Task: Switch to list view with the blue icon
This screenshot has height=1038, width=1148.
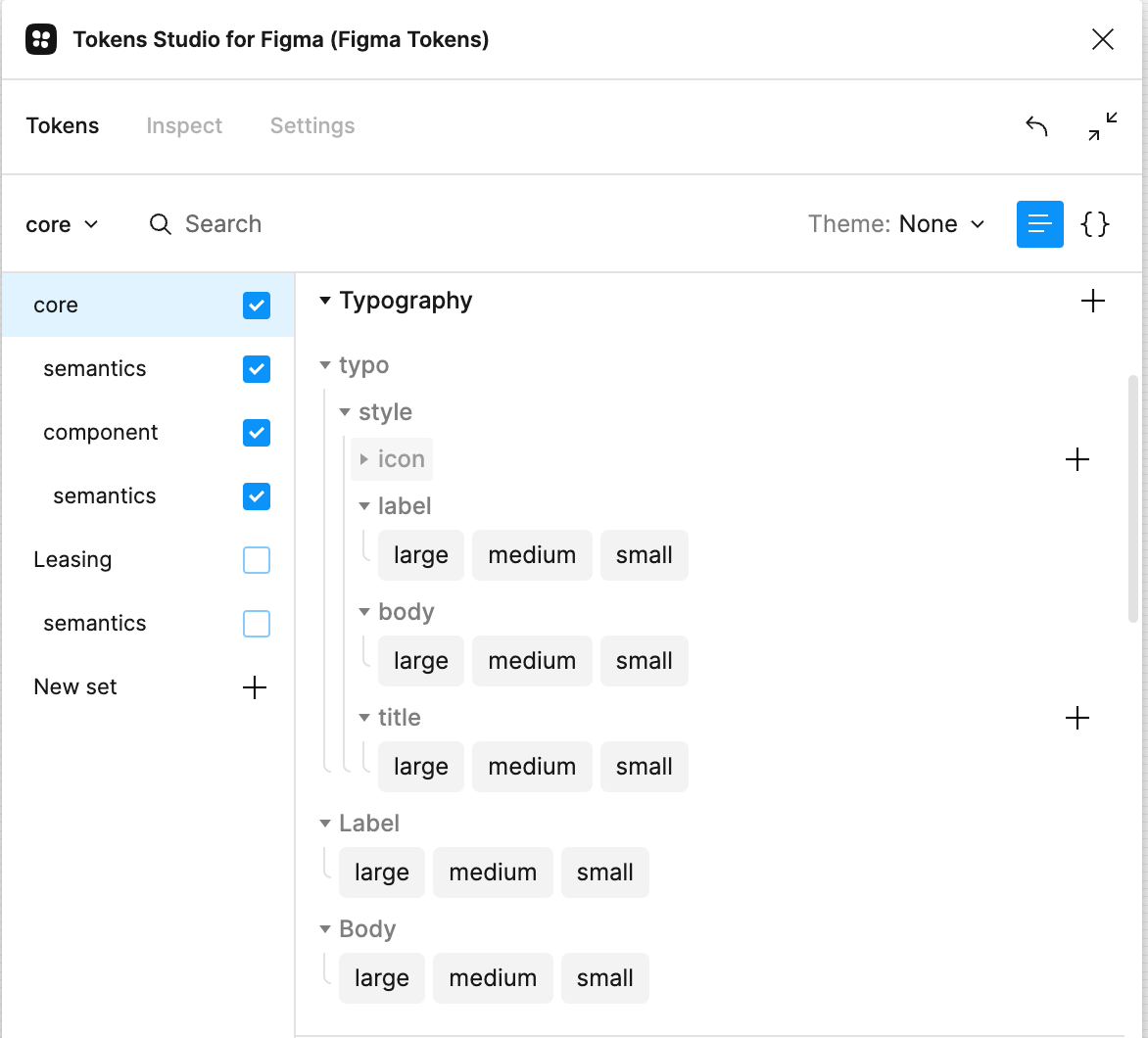Action: tap(1039, 224)
